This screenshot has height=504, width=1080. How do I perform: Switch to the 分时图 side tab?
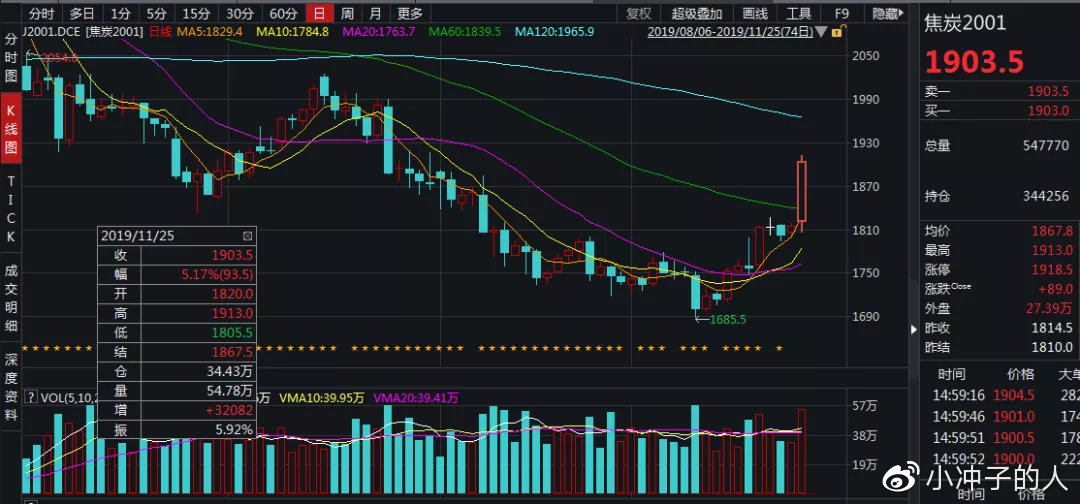pyautogui.click(x=11, y=60)
